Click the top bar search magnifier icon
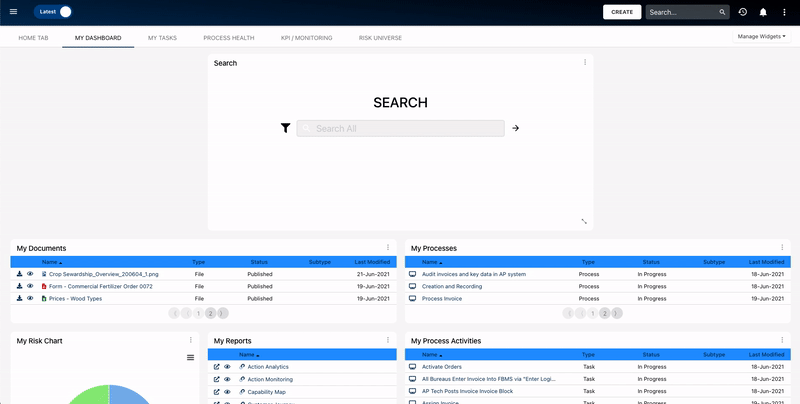This screenshot has width=800, height=404. click(x=722, y=12)
